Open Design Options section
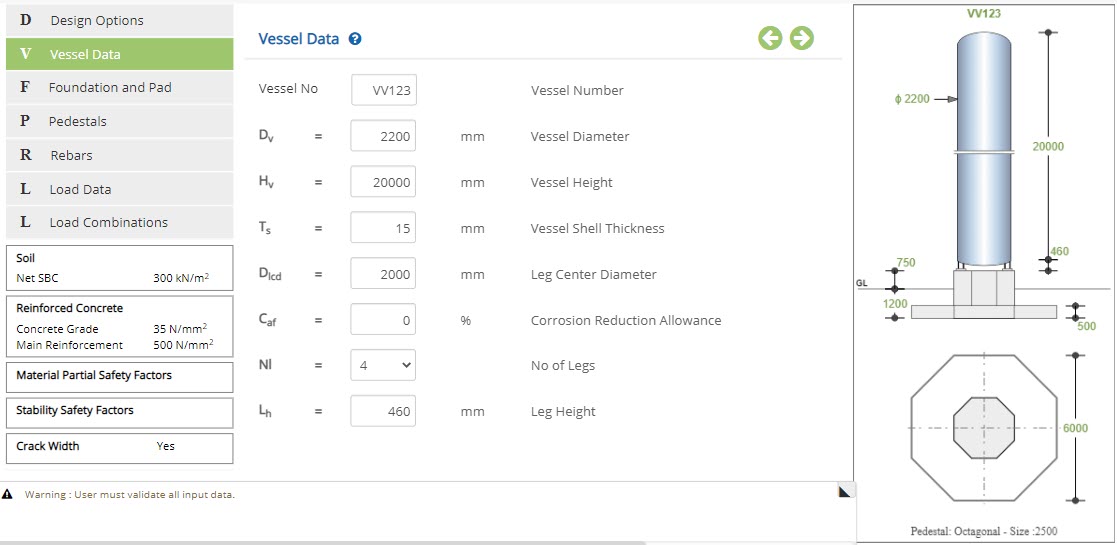 [120, 20]
